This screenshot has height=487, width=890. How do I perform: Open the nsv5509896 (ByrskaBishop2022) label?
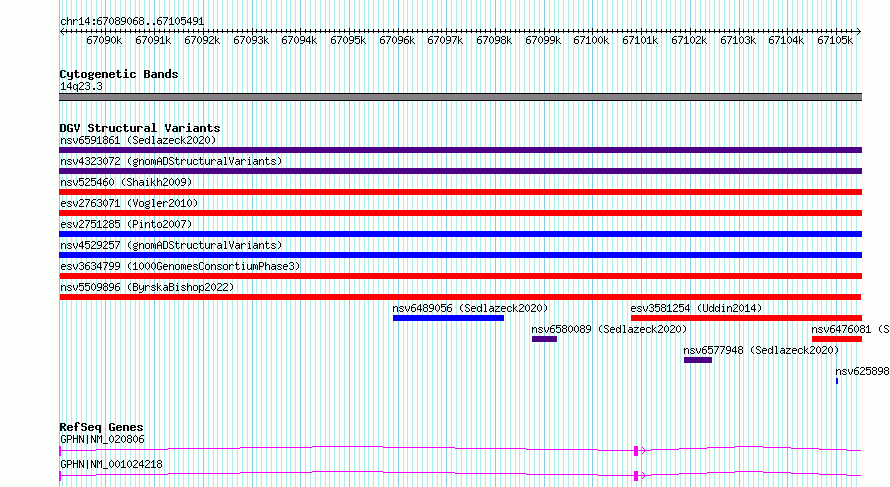(x=147, y=287)
